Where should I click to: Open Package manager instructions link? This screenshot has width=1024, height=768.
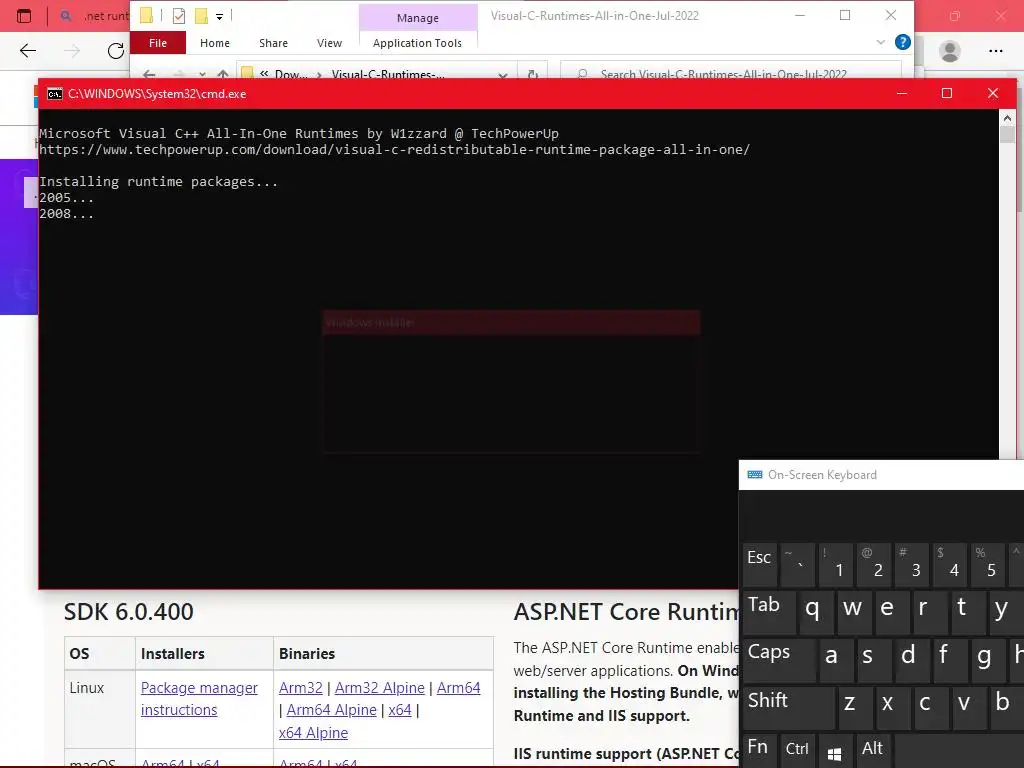coord(199,699)
